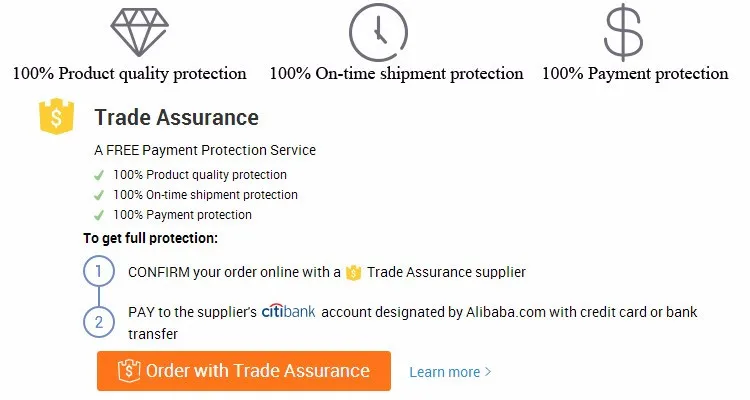Click the yellow Trade Assurance shield logo
750x400 pixels.
pos(57,117)
